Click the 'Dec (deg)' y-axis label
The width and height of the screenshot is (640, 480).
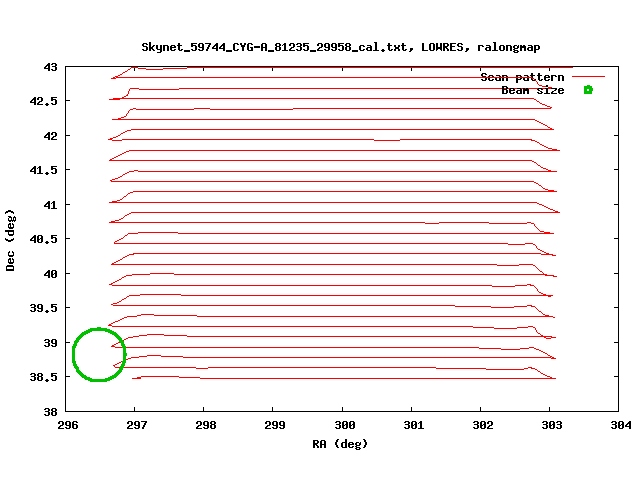[x=10, y=240]
